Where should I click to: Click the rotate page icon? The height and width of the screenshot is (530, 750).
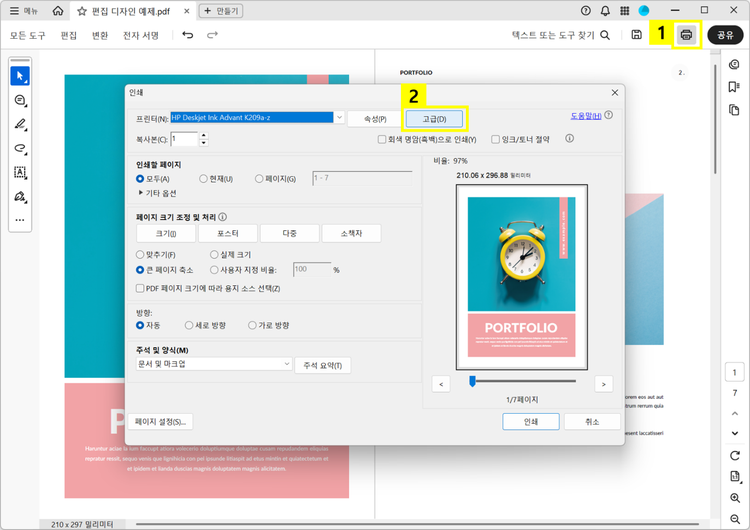(x=735, y=455)
